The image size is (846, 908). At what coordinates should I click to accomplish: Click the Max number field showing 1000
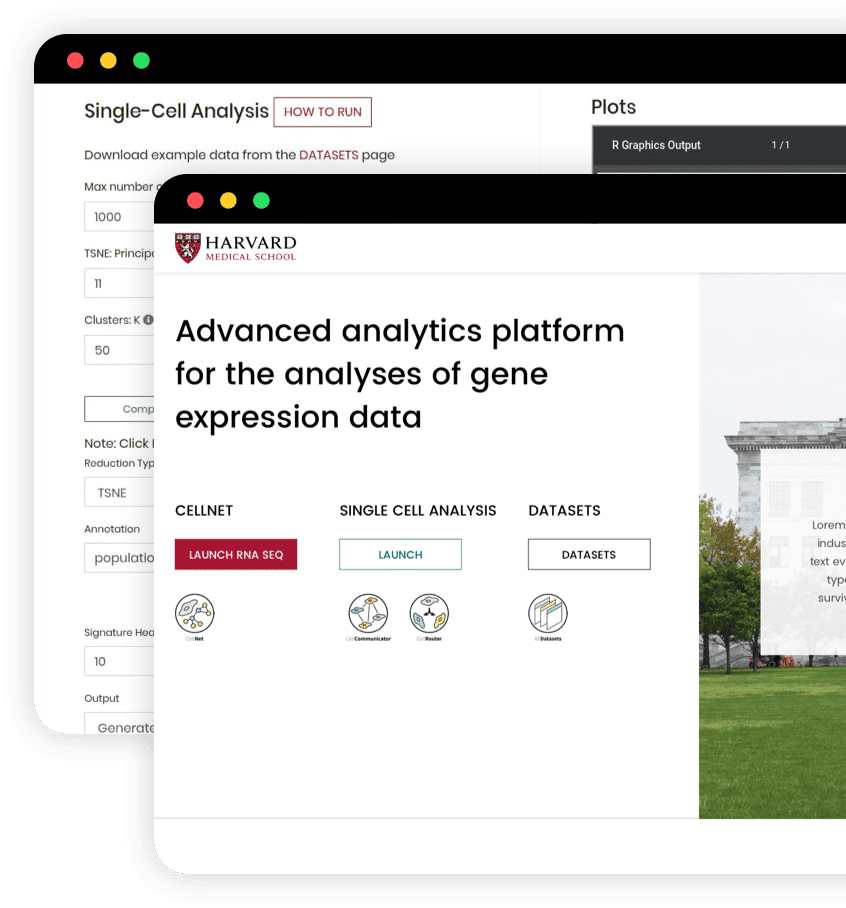pyautogui.click(x=119, y=217)
